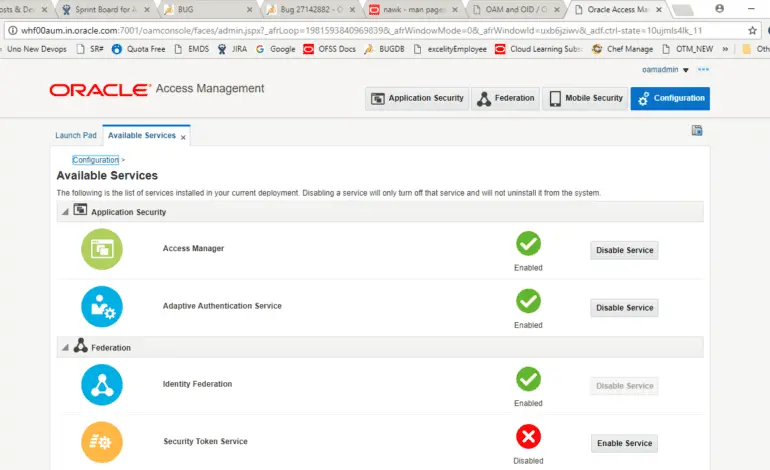Click the tab list icon at right of tab bar
The height and width of the screenshot is (470, 770).
point(697,130)
